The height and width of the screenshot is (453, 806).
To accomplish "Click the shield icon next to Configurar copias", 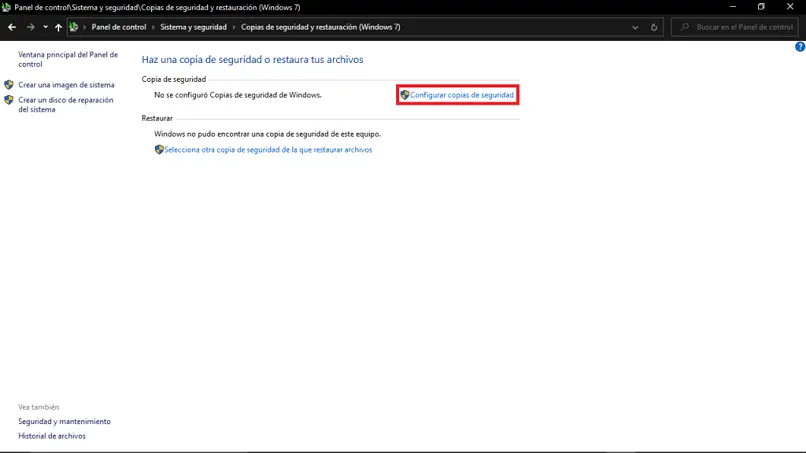I will coord(405,95).
